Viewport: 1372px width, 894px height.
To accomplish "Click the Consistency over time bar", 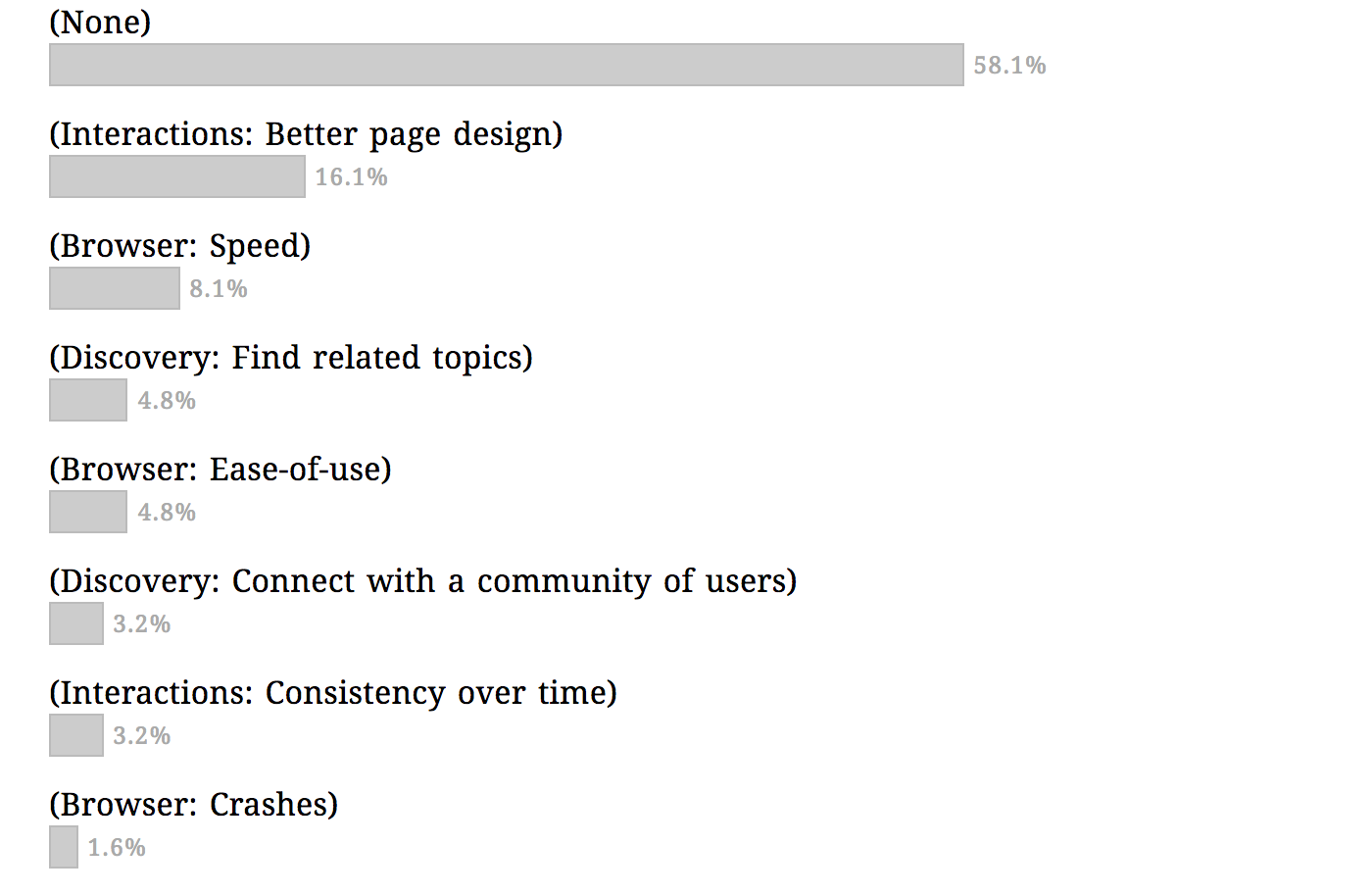I will pos(76,735).
